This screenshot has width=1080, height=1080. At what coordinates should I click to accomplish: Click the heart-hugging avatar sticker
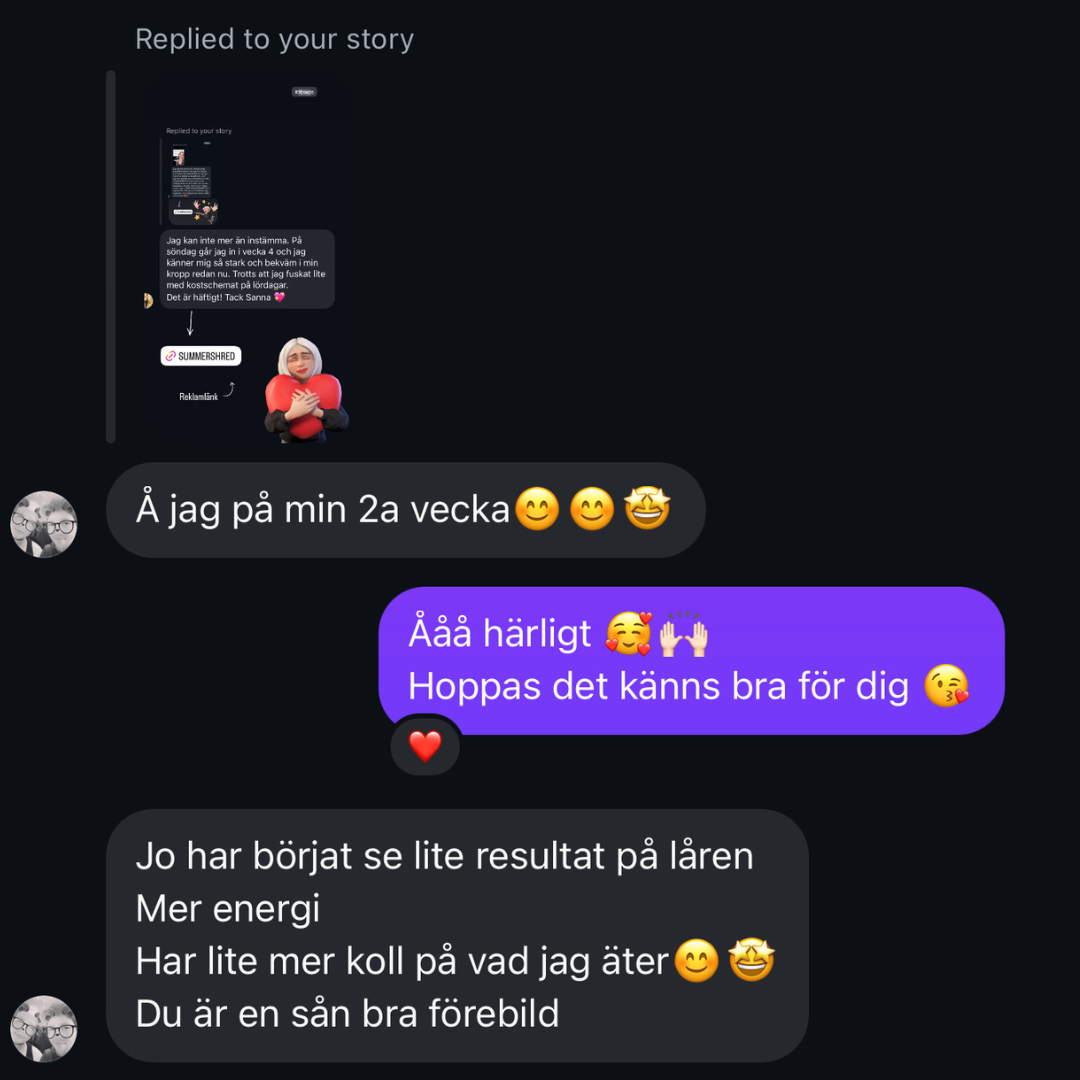(x=306, y=389)
